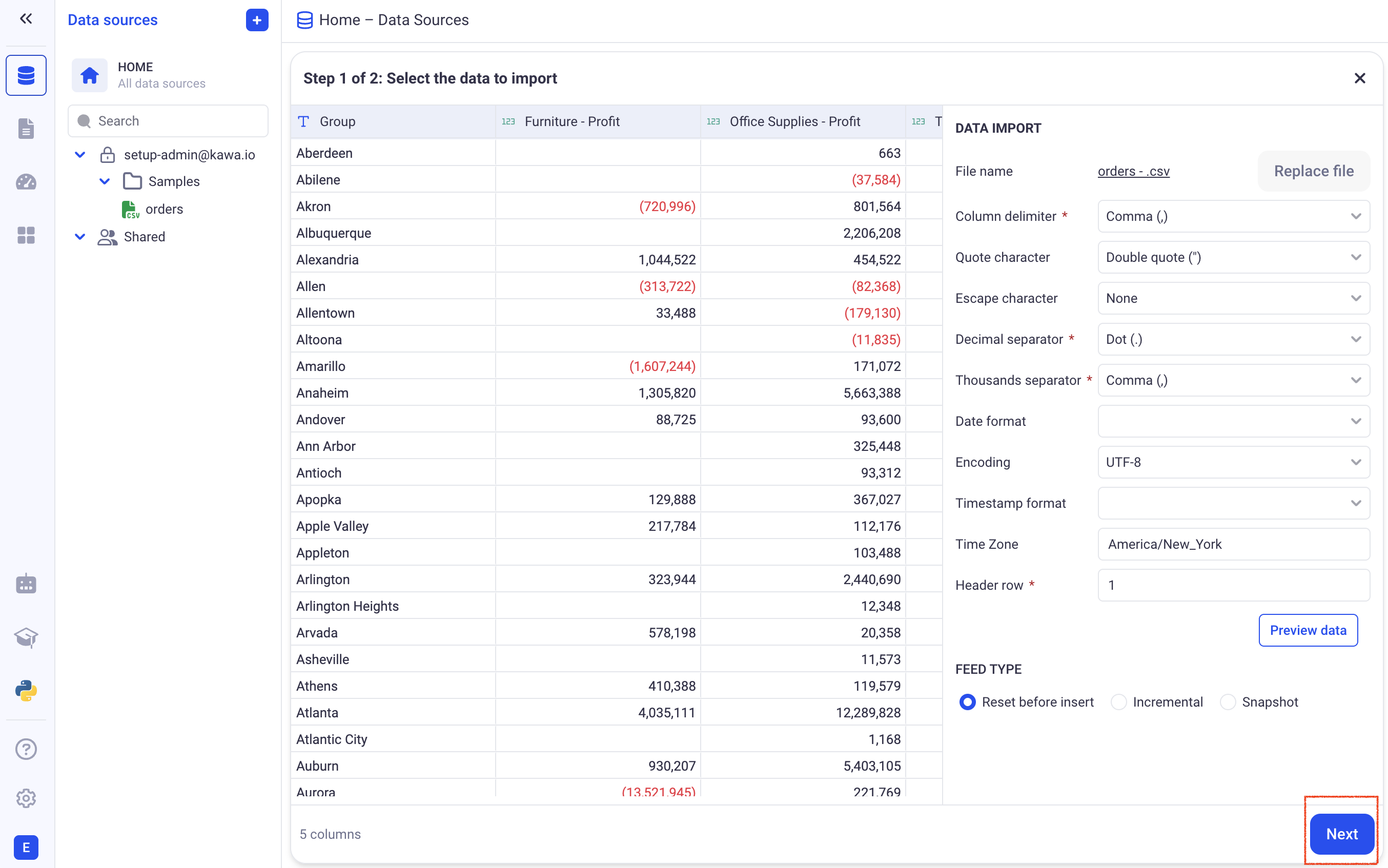Open the dashboards gauge icon
Viewport: 1388px width, 868px height.
(26, 182)
